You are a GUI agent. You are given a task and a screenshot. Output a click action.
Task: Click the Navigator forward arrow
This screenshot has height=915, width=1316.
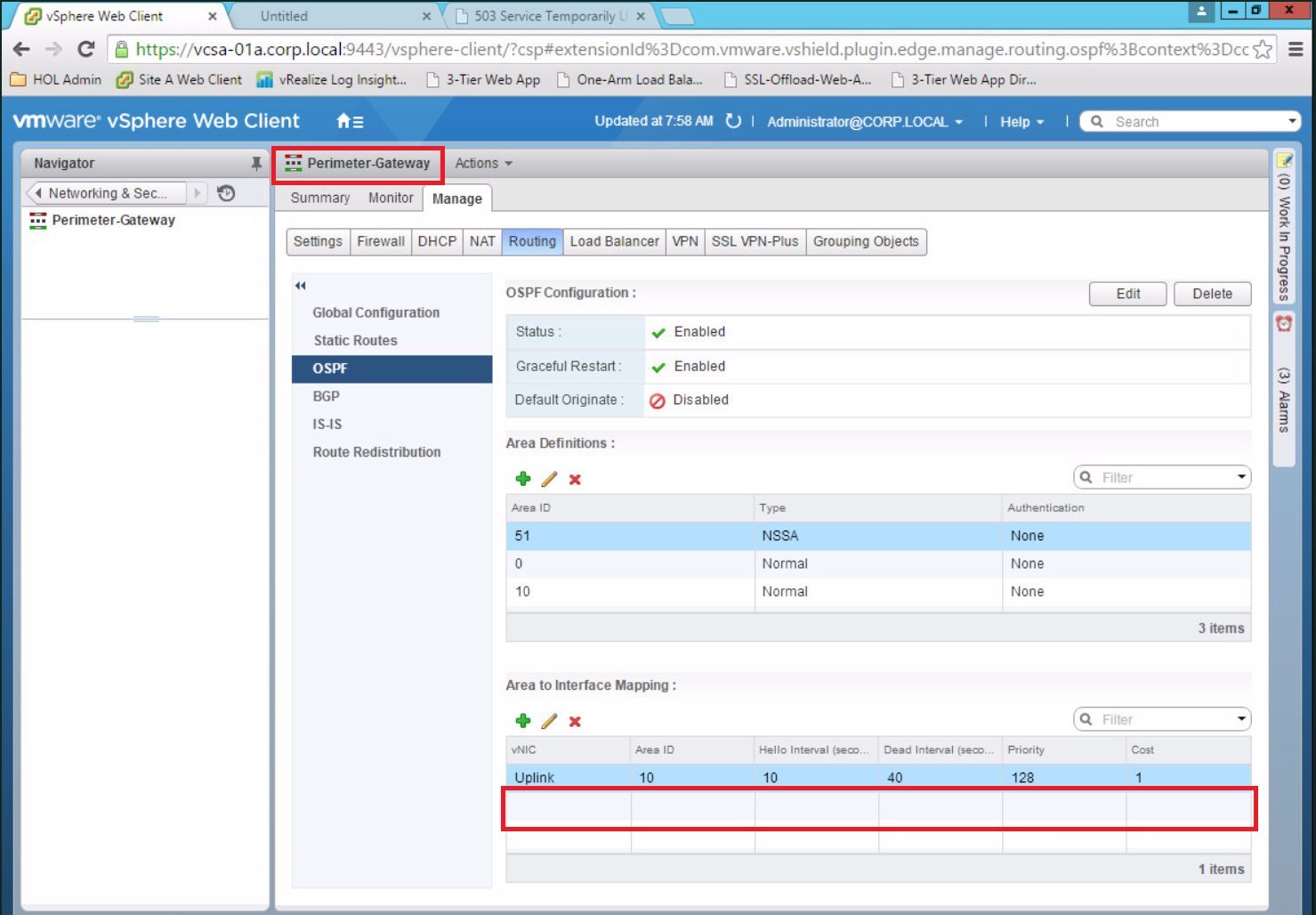tap(198, 193)
